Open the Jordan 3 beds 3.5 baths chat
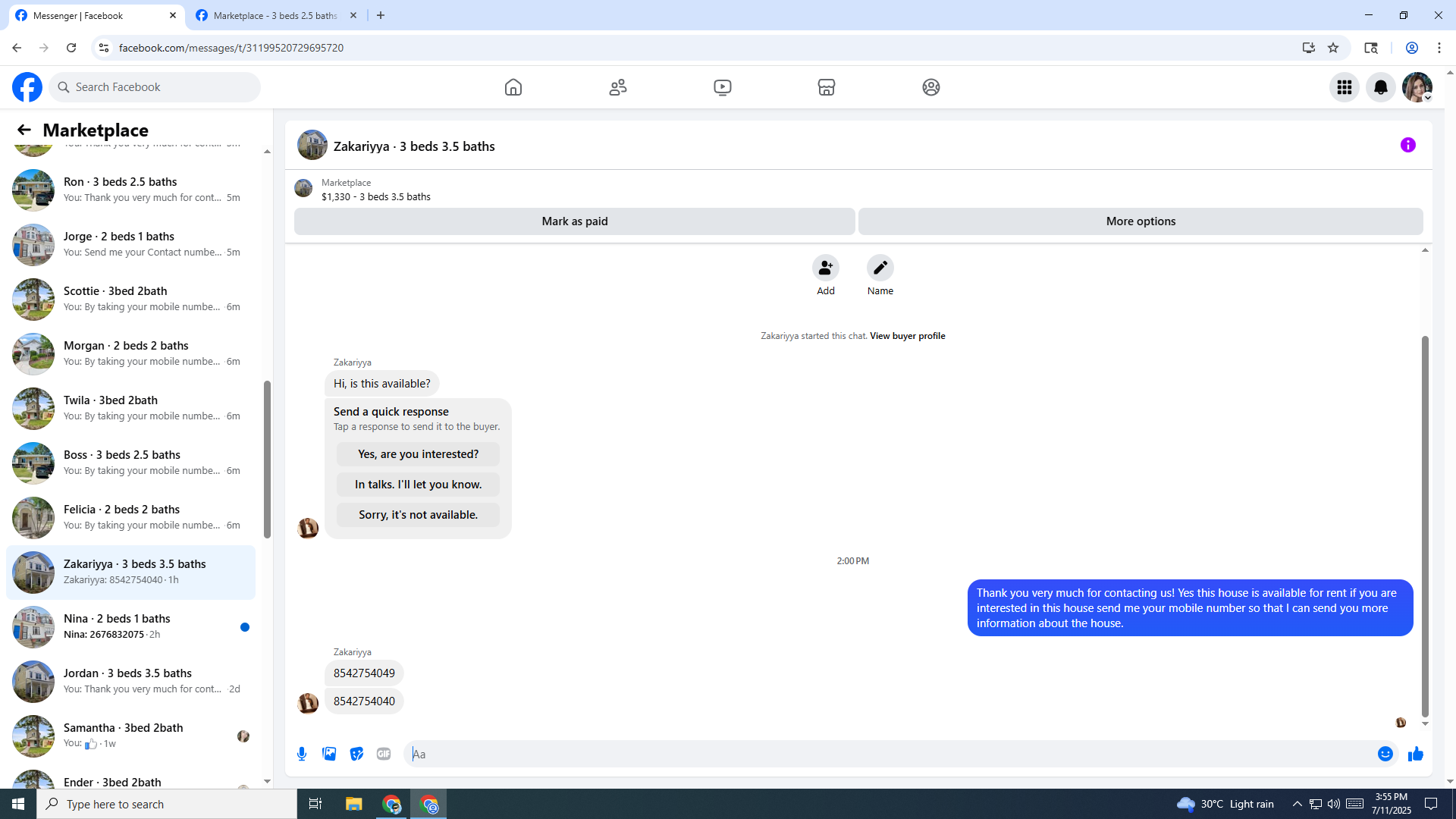 tap(130, 681)
